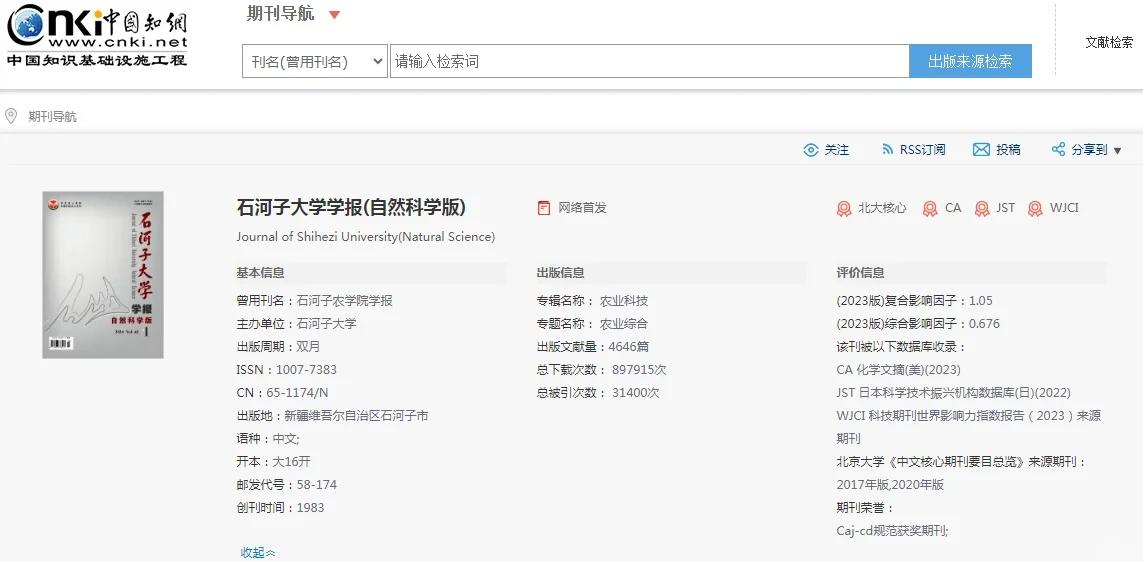
Task: Click the 出版信息 section heading
Action: tap(561, 273)
